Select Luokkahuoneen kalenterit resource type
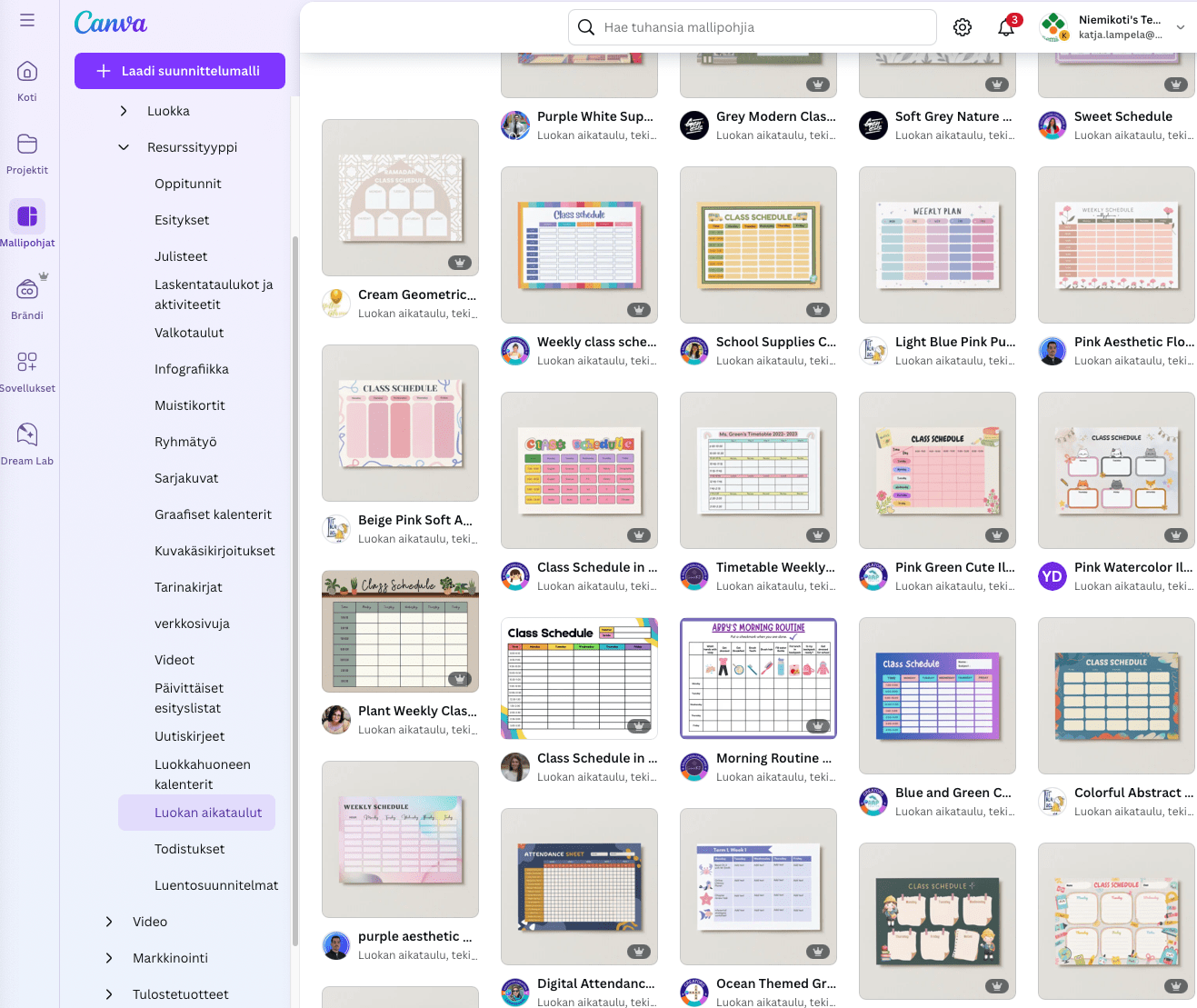This screenshot has height=1008, width=1197. [x=203, y=774]
